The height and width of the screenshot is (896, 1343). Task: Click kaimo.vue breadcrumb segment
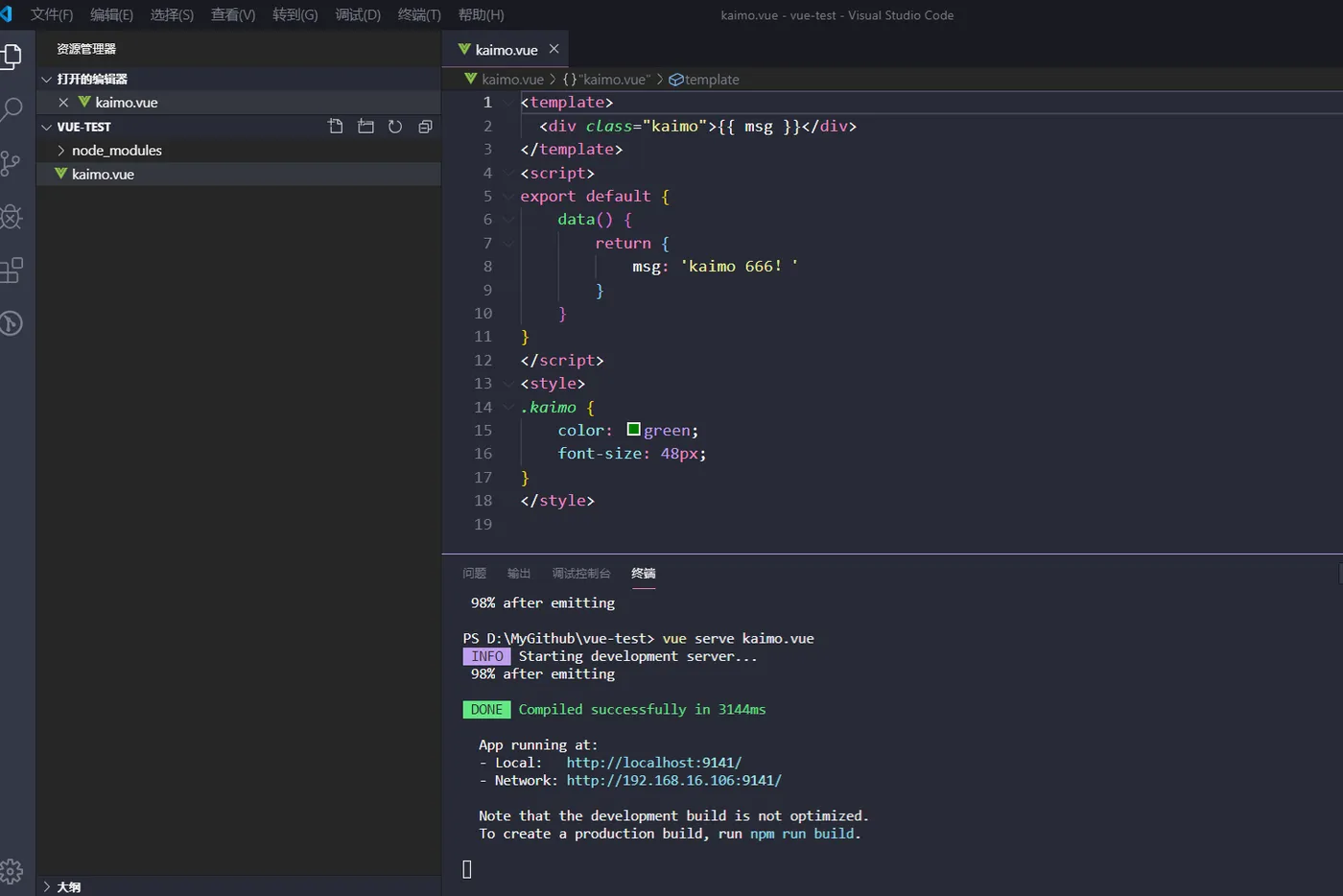[512, 80]
